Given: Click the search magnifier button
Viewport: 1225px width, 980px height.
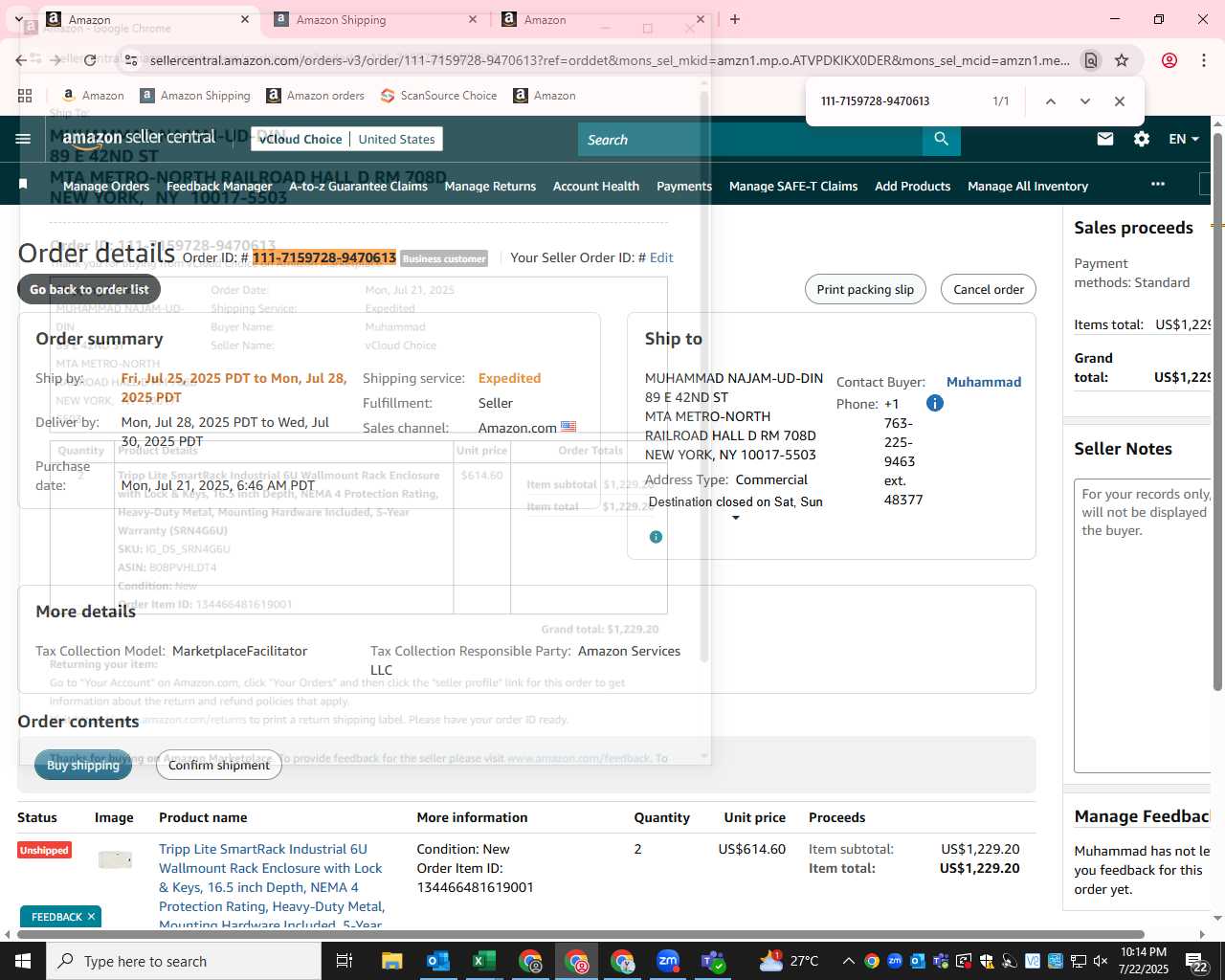Looking at the screenshot, I should point(942,139).
